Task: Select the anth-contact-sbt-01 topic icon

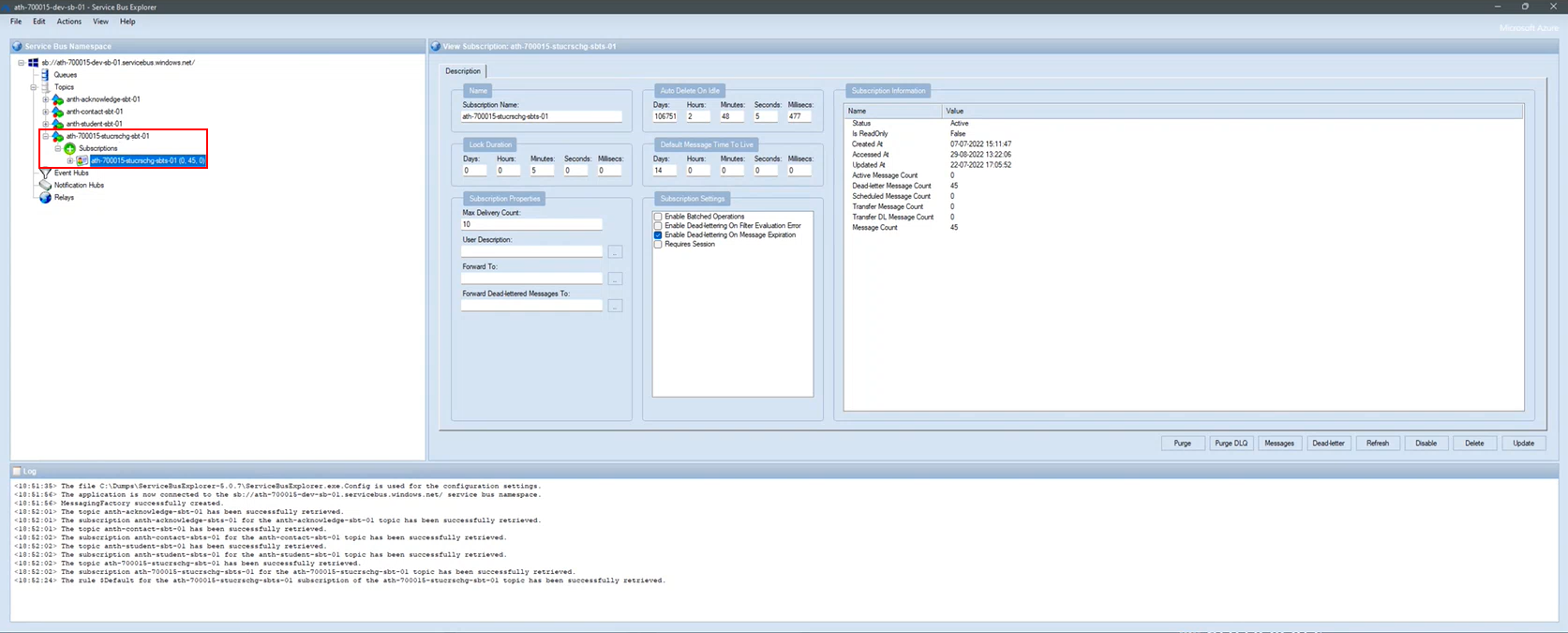Action: pyautogui.click(x=58, y=112)
